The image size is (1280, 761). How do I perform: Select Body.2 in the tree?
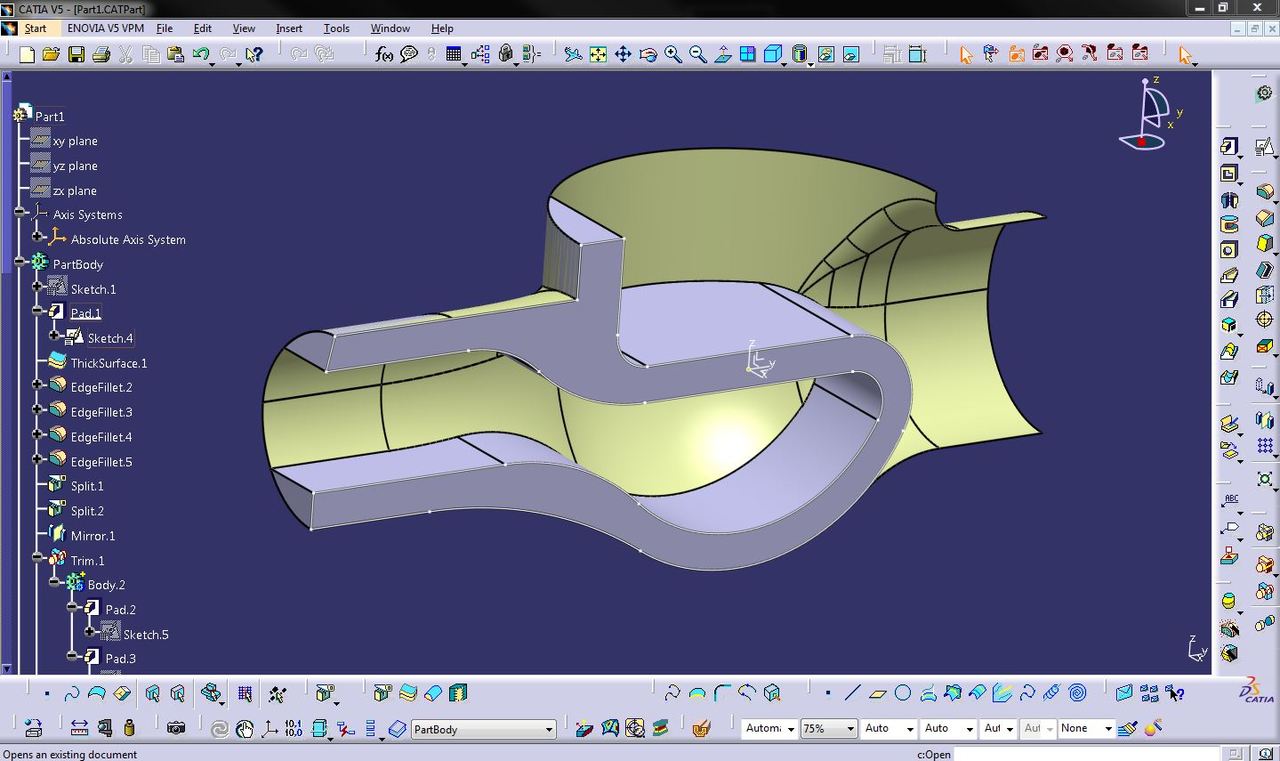[106, 585]
